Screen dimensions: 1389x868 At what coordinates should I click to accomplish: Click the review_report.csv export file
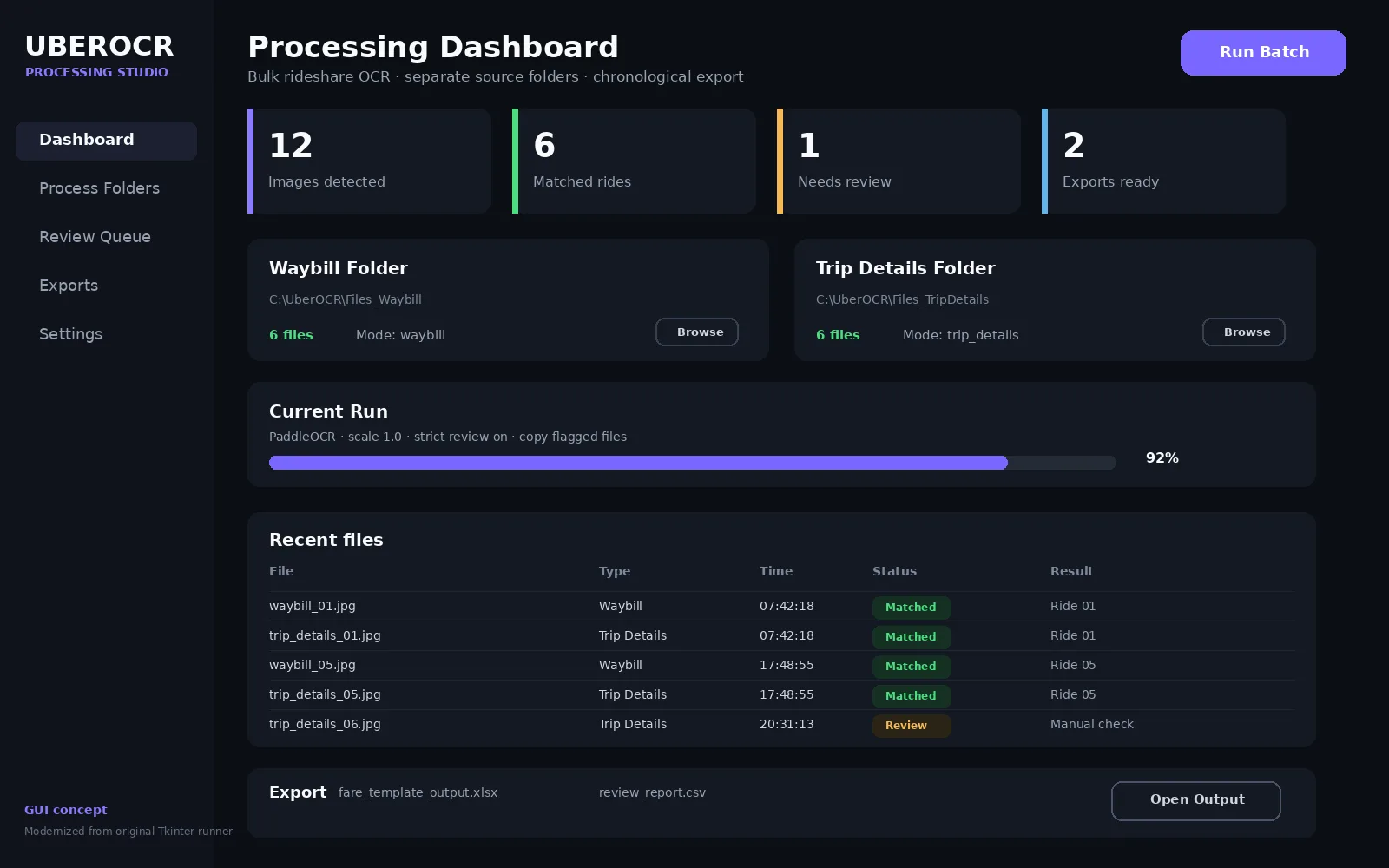coord(652,792)
